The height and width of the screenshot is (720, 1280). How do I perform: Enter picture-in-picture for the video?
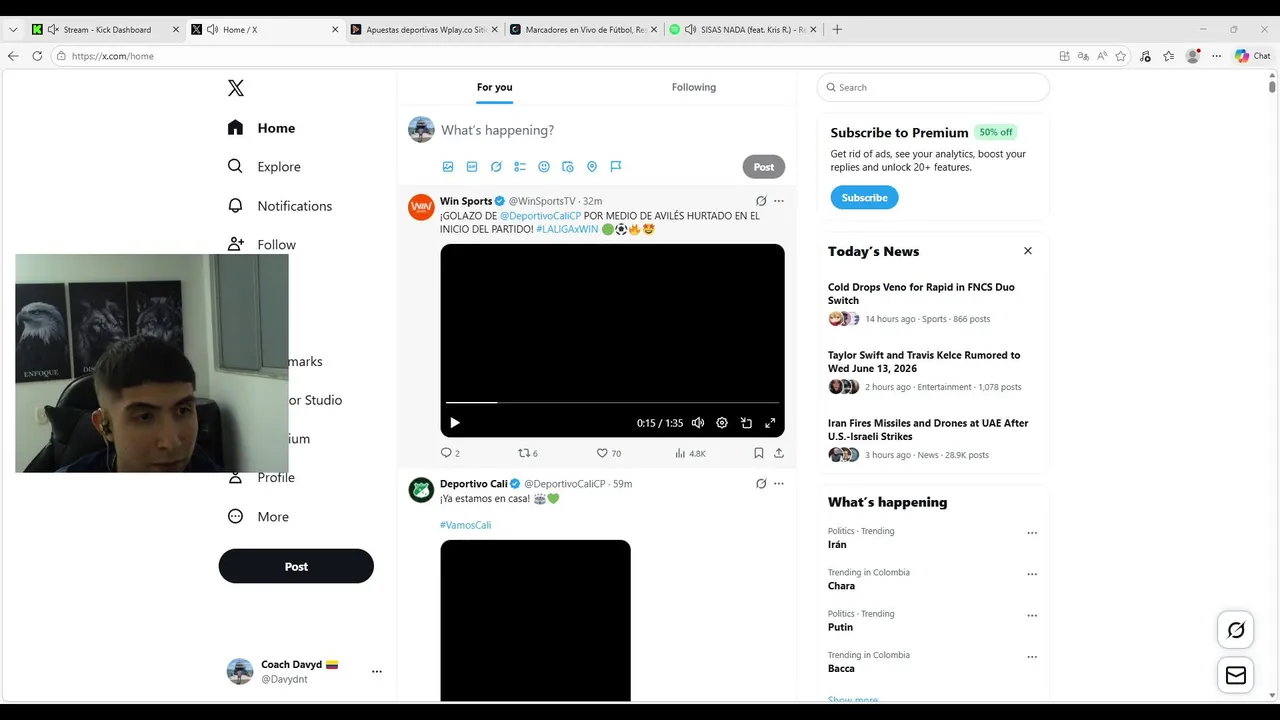point(746,423)
